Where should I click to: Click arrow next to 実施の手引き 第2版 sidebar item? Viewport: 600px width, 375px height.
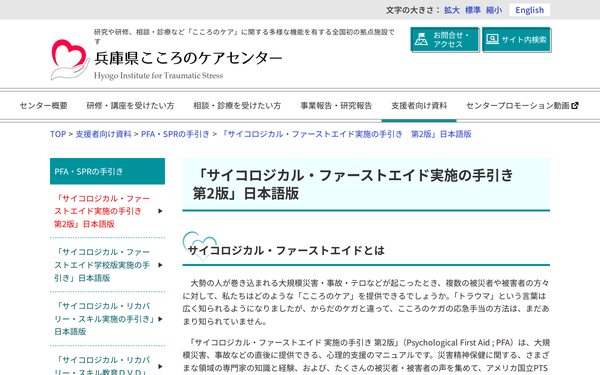[x=160, y=211]
